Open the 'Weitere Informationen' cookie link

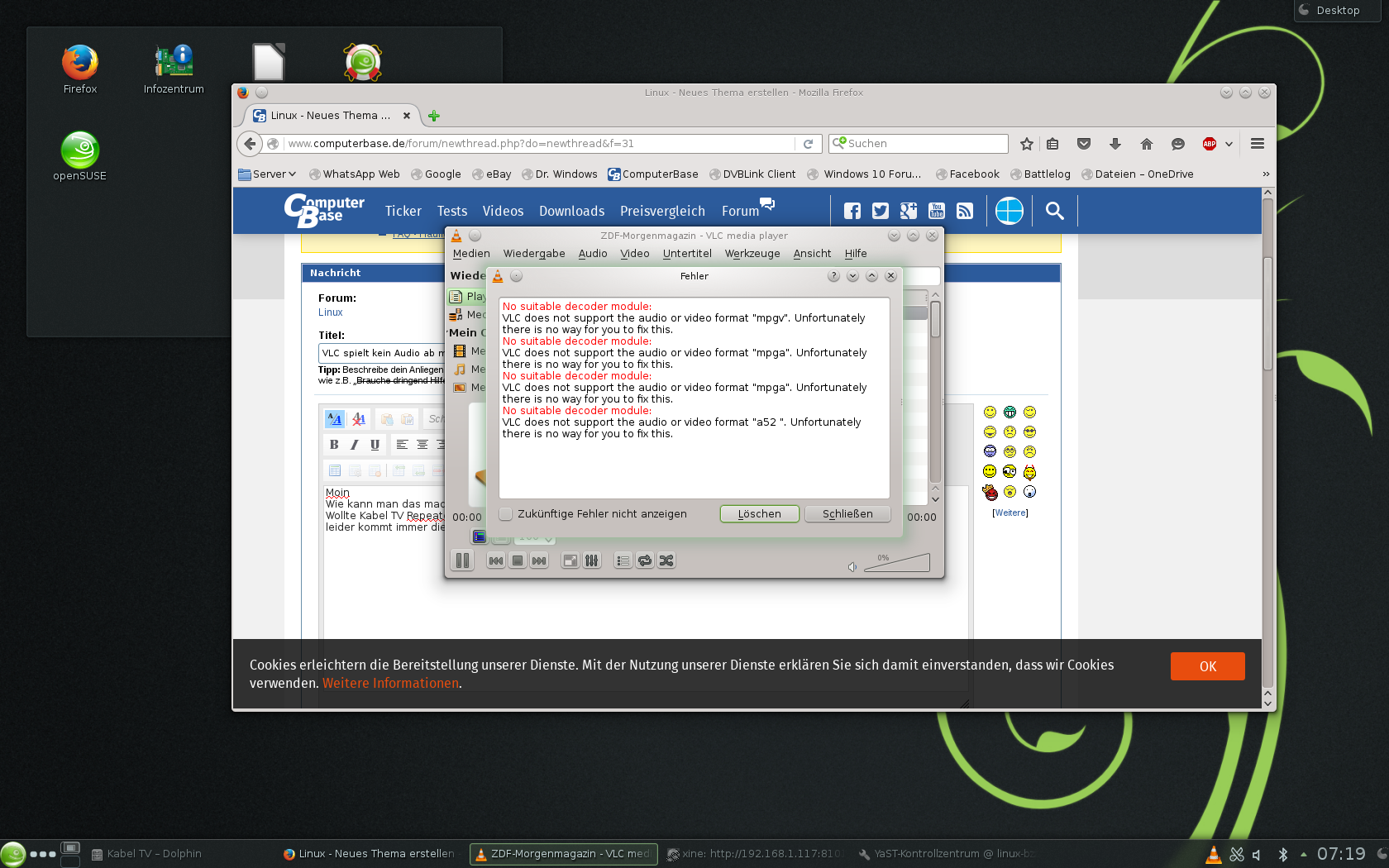[x=390, y=684]
